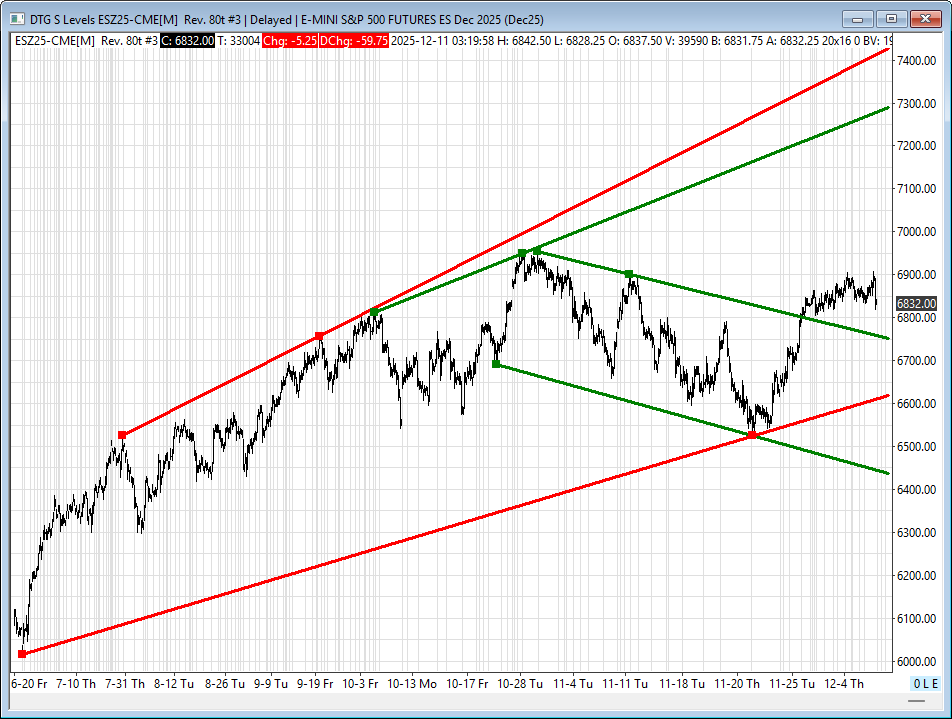Click the 6100.00 price axis label
This screenshot has height=719, width=952.
(916, 619)
